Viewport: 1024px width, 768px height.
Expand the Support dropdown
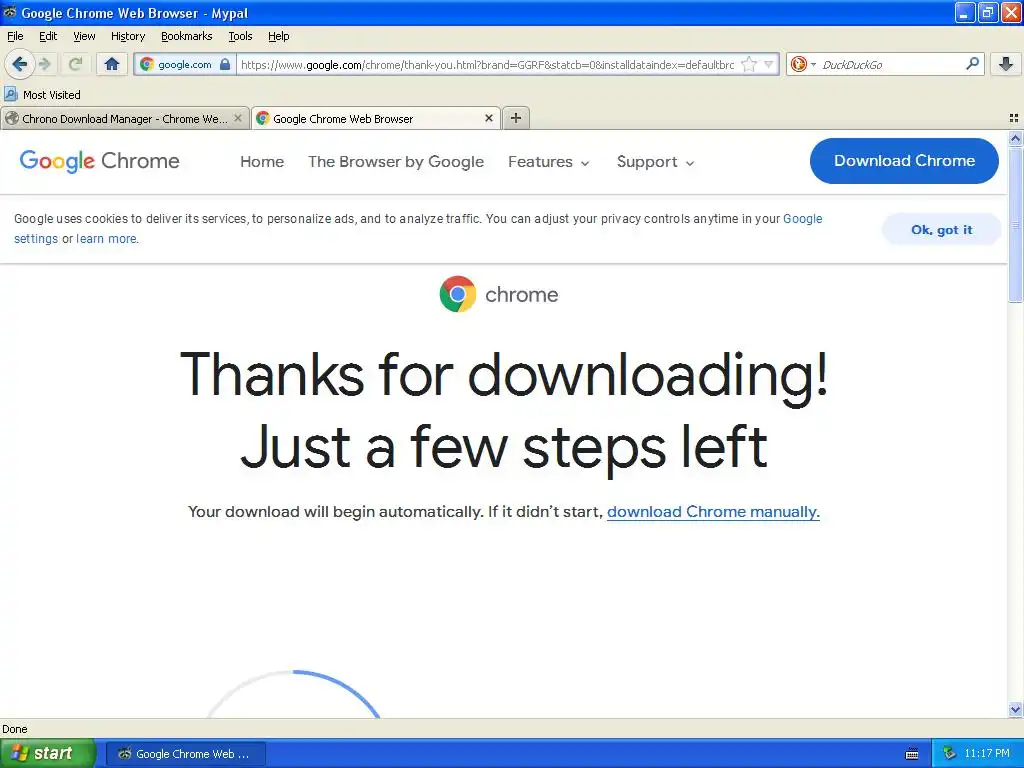(x=655, y=161)
